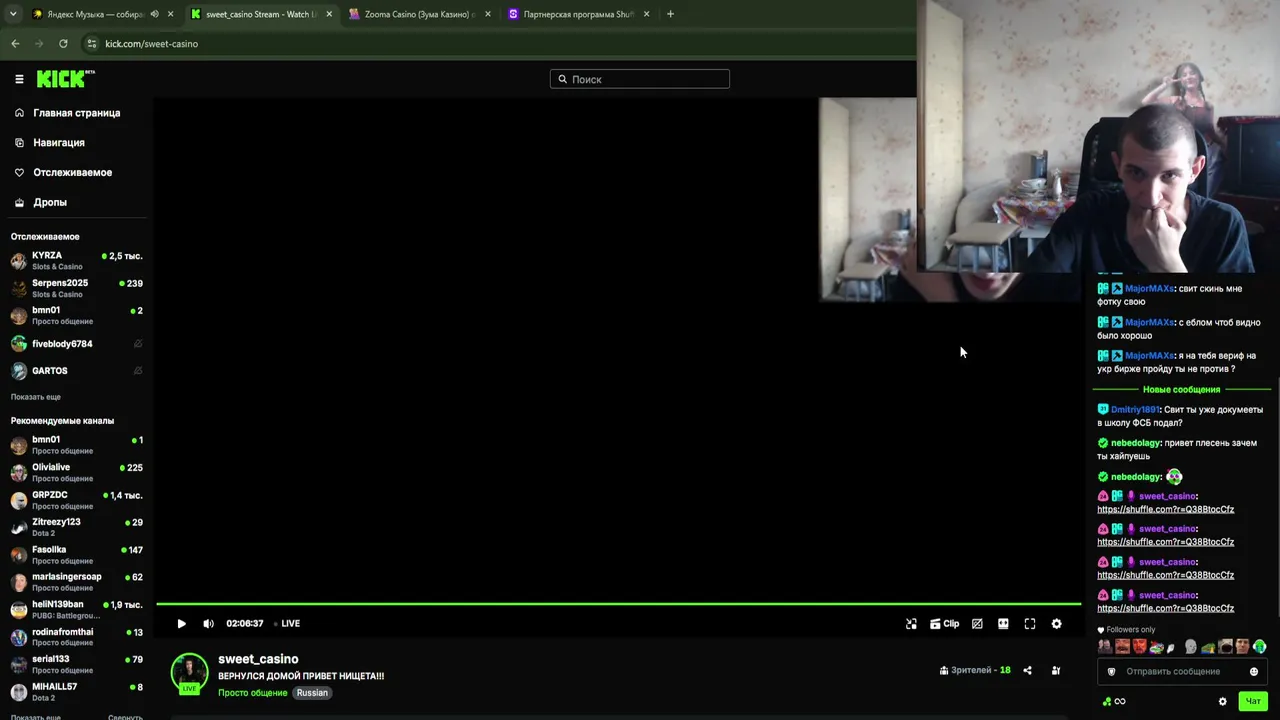Viewport: 1280px width, 720px height.
Task: Mute the stream volume
Action: coord(208,624)
